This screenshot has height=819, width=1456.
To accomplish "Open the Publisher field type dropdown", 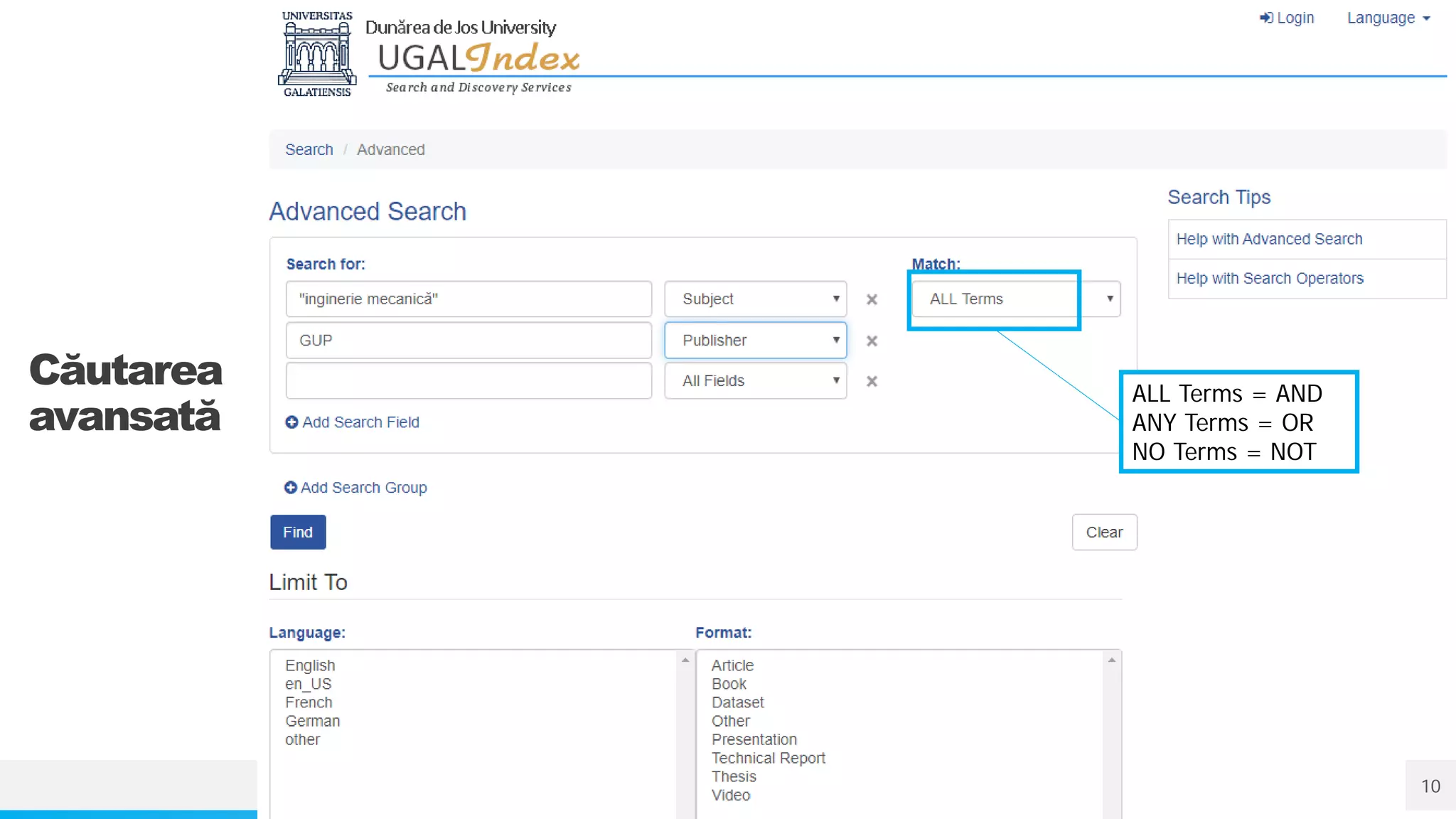I will pos(755,341).
